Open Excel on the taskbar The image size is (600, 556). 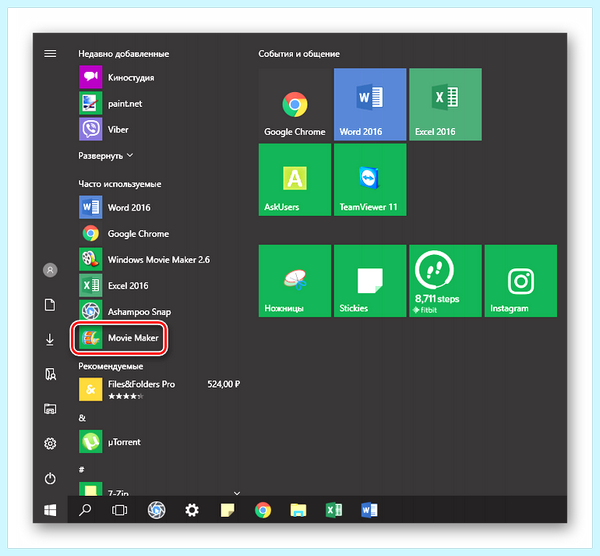[334, 510]
